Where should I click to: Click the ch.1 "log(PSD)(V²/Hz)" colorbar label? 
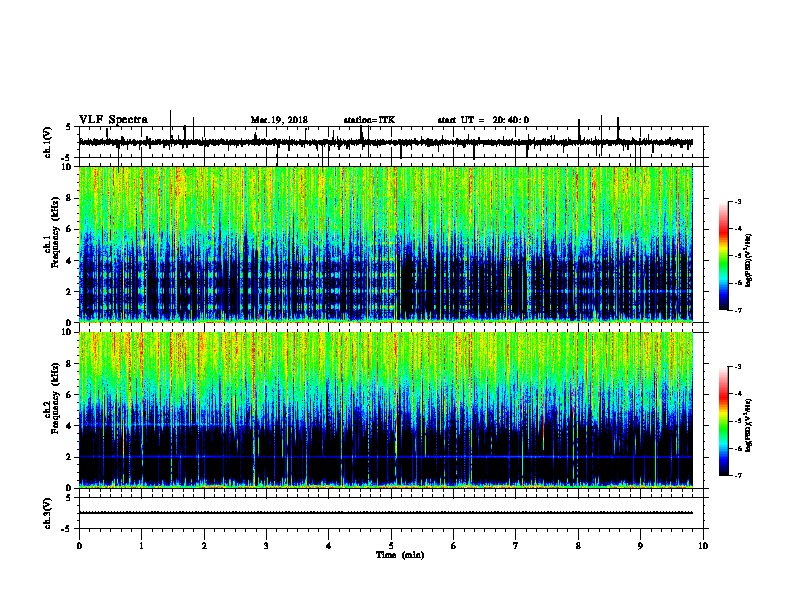click(x=749, y=261)
